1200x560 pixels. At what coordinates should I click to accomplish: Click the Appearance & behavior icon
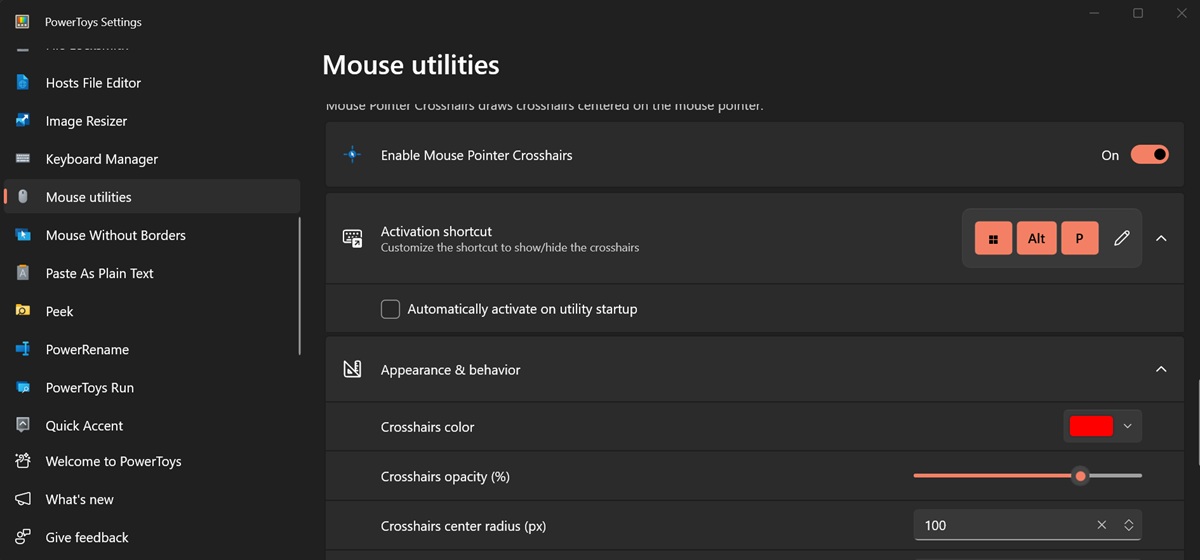352,369
